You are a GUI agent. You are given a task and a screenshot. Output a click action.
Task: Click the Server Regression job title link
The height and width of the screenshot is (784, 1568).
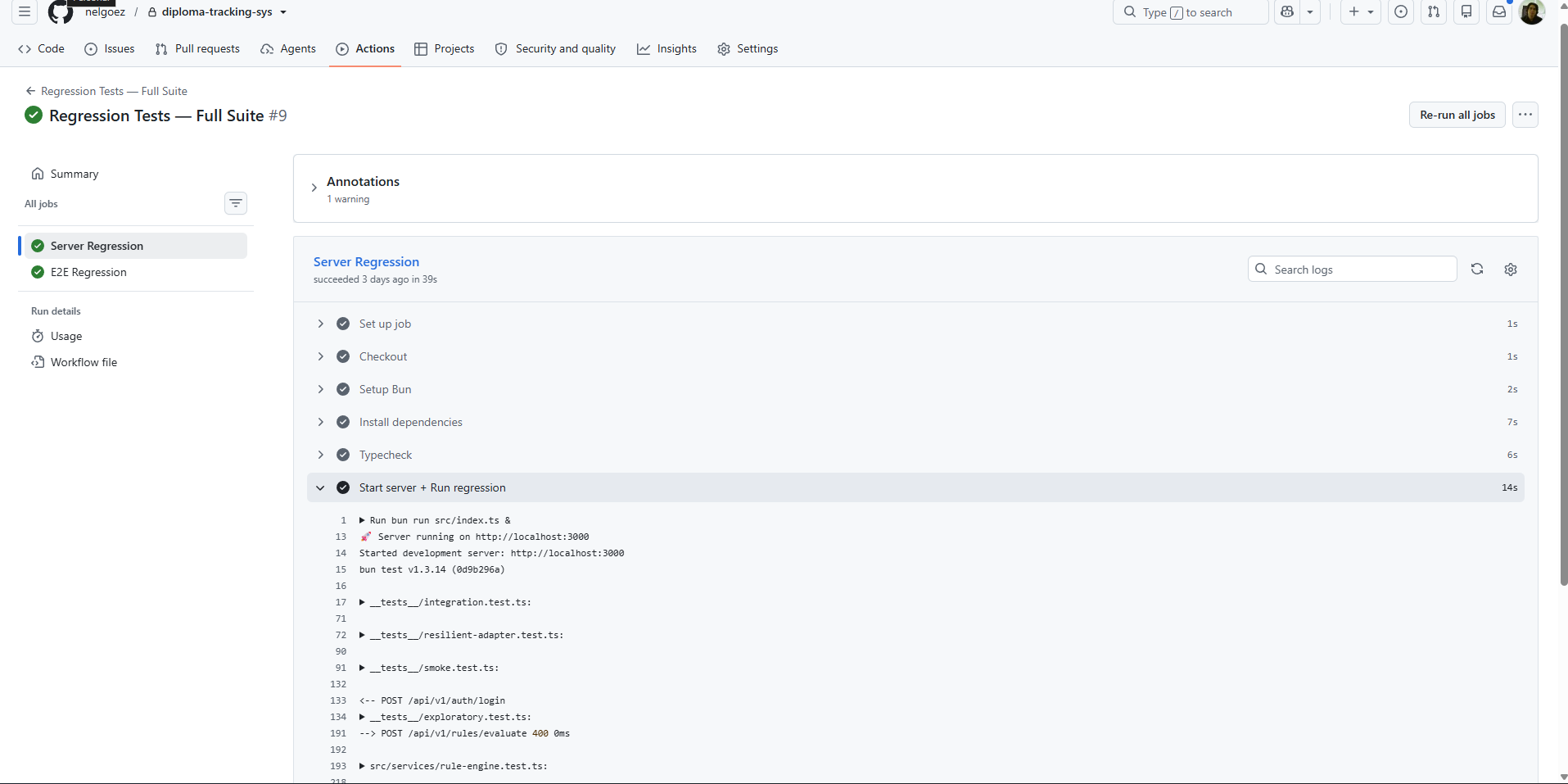[366, 261]
